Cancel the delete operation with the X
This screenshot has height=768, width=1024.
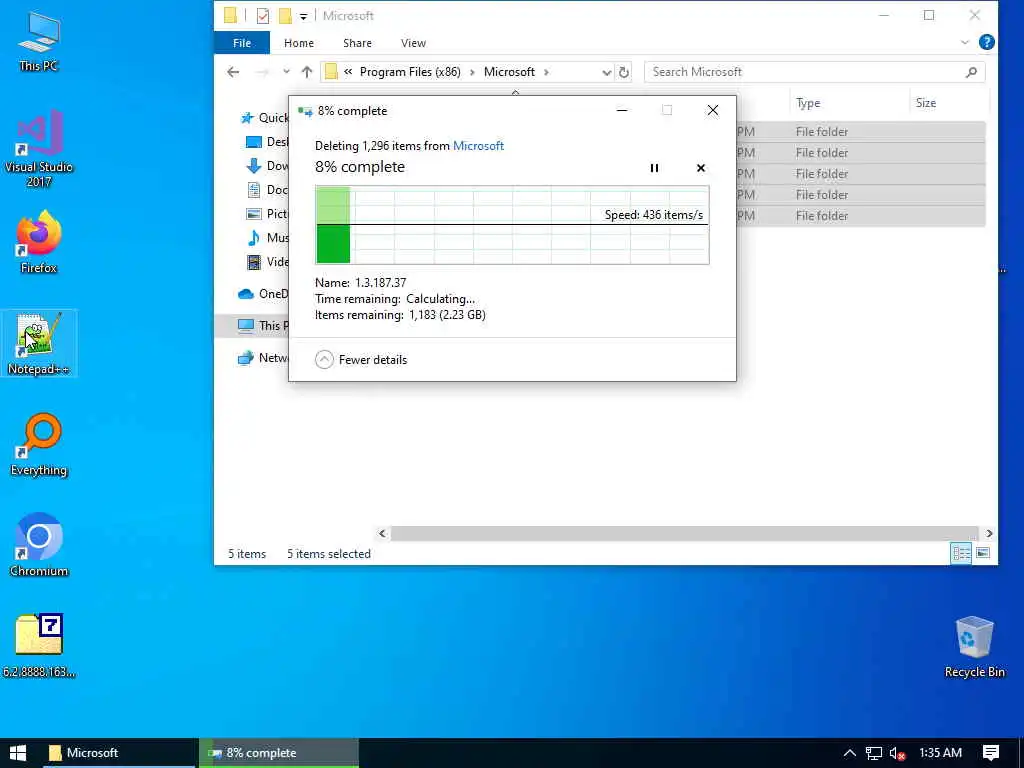[701, 168]
